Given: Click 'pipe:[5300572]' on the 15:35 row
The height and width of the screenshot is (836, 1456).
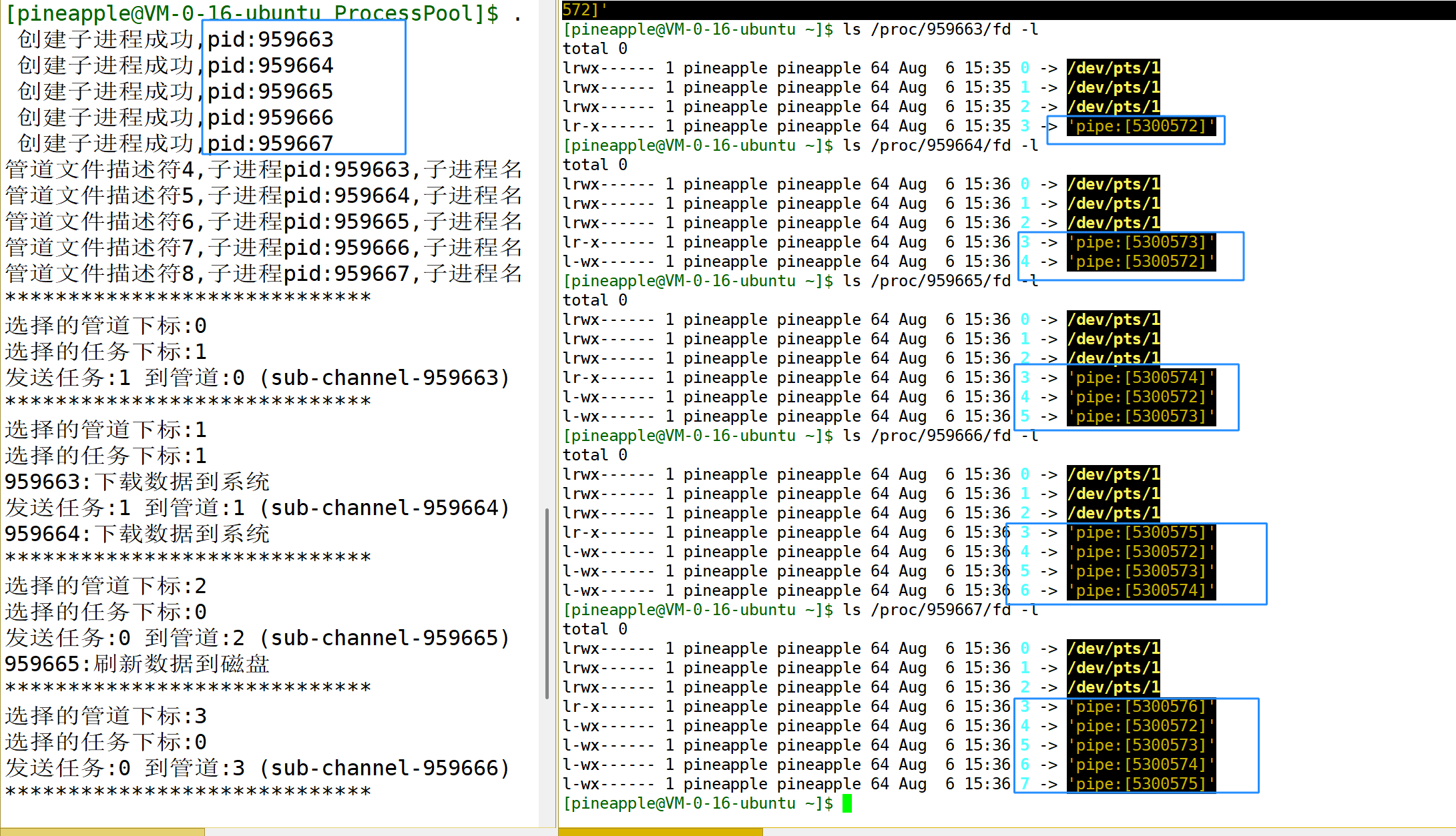Looking at the screenshot, I should [1142, 126].
